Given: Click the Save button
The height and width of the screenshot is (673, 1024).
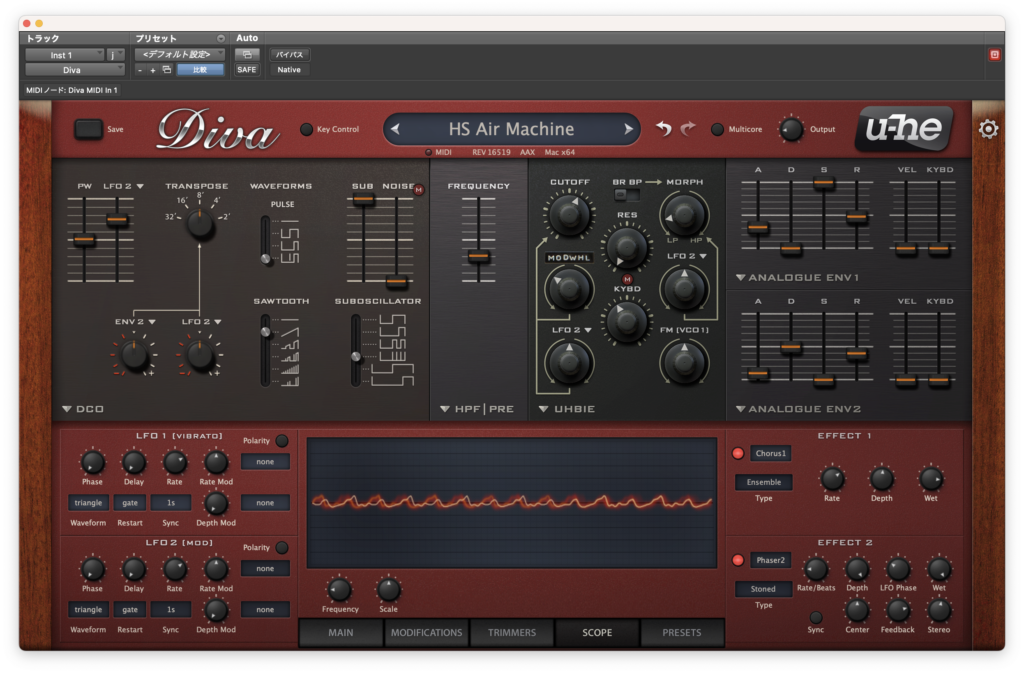Looking at the screenshot, I should pyautogui.click(x=89, y=129).
